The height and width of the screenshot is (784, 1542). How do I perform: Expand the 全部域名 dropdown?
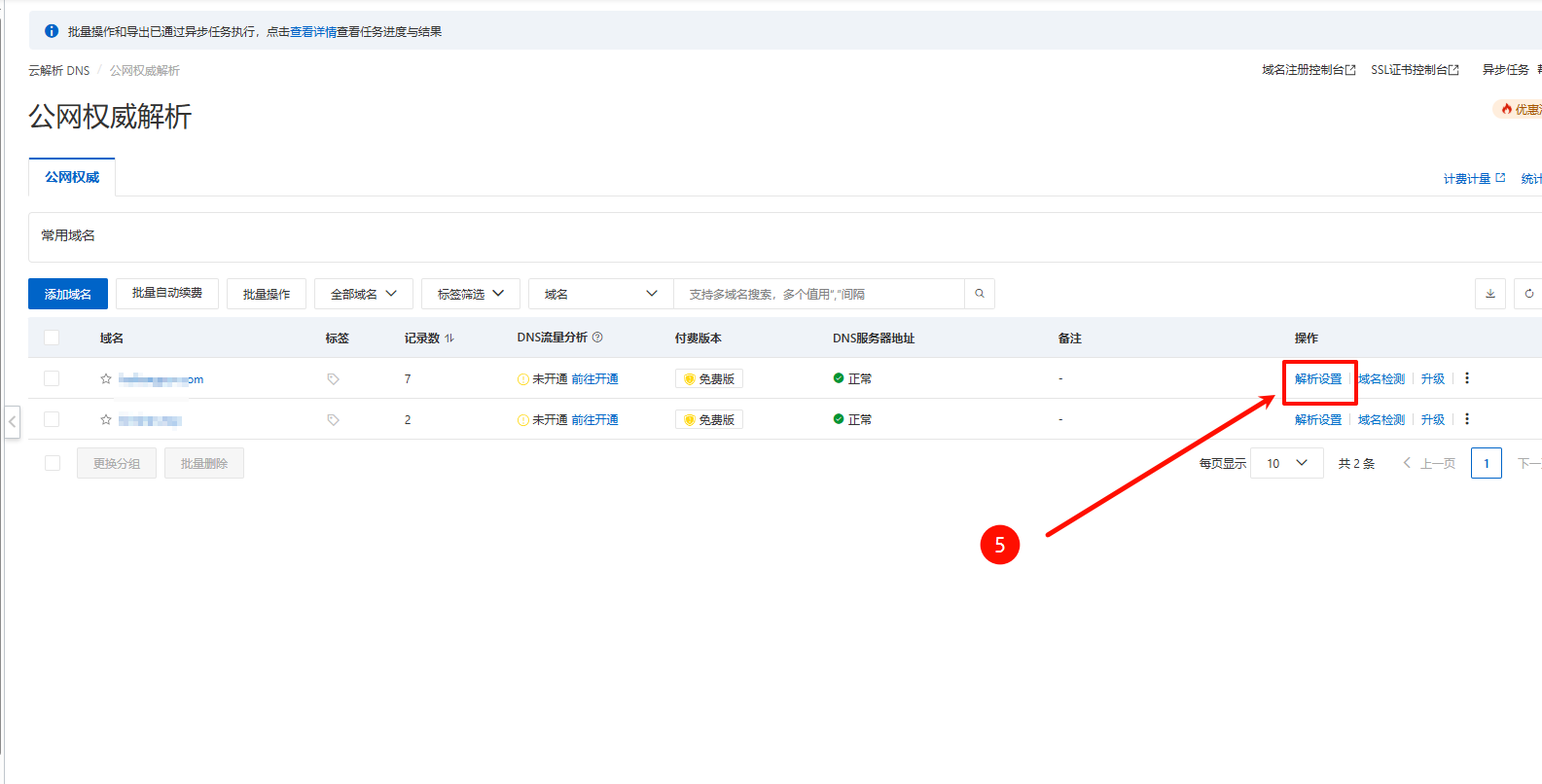(x=363, y=294)
